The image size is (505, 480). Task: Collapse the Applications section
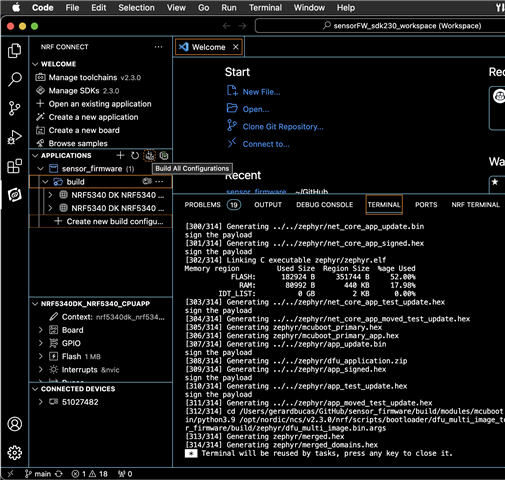pyautogui.click(x=35, y=156)
